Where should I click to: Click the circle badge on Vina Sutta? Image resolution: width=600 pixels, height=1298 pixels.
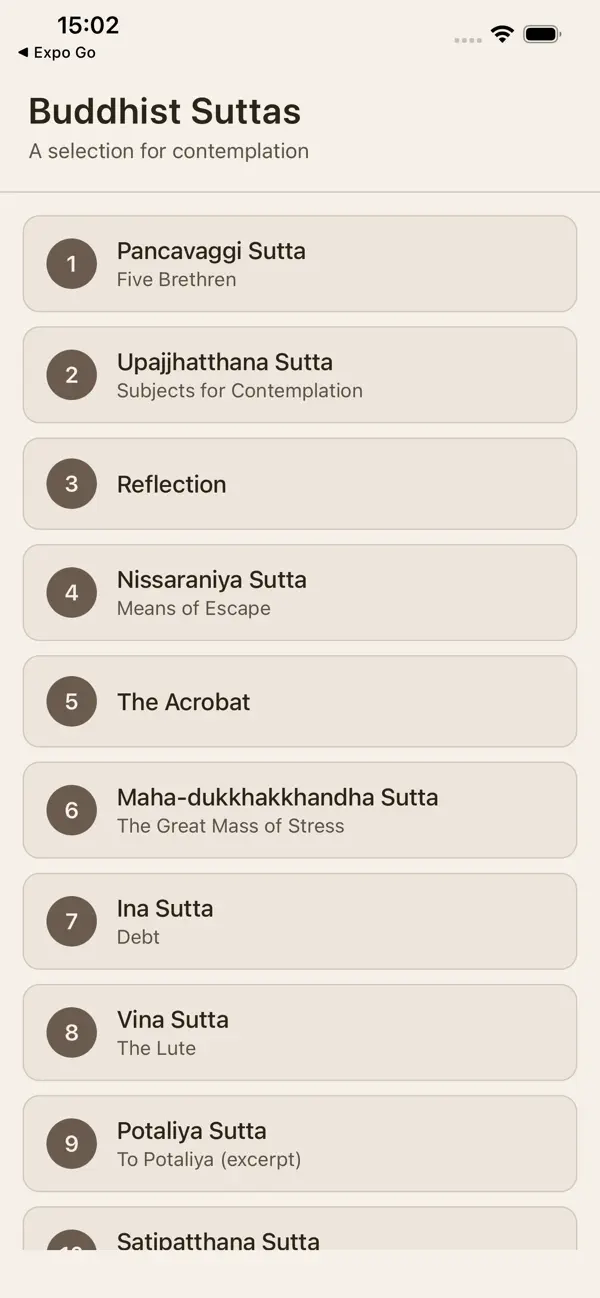tap(71, 1032)
